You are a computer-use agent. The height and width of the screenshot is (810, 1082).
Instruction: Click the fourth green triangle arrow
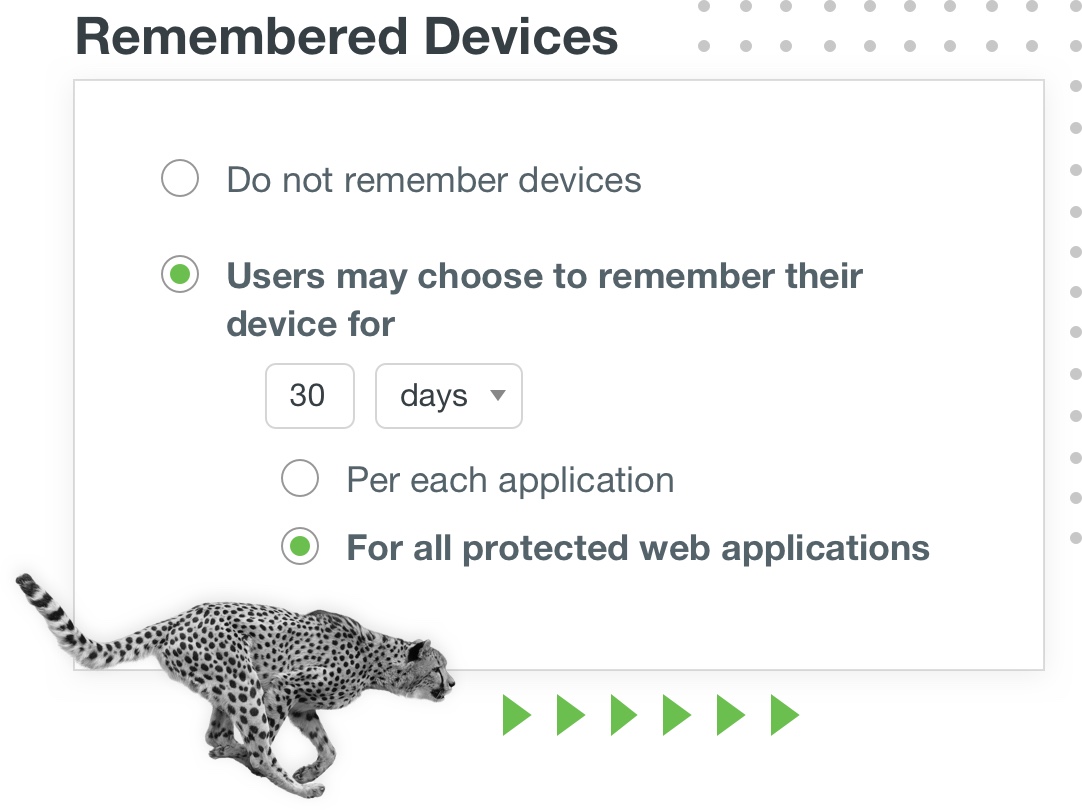tap(677, 716)
